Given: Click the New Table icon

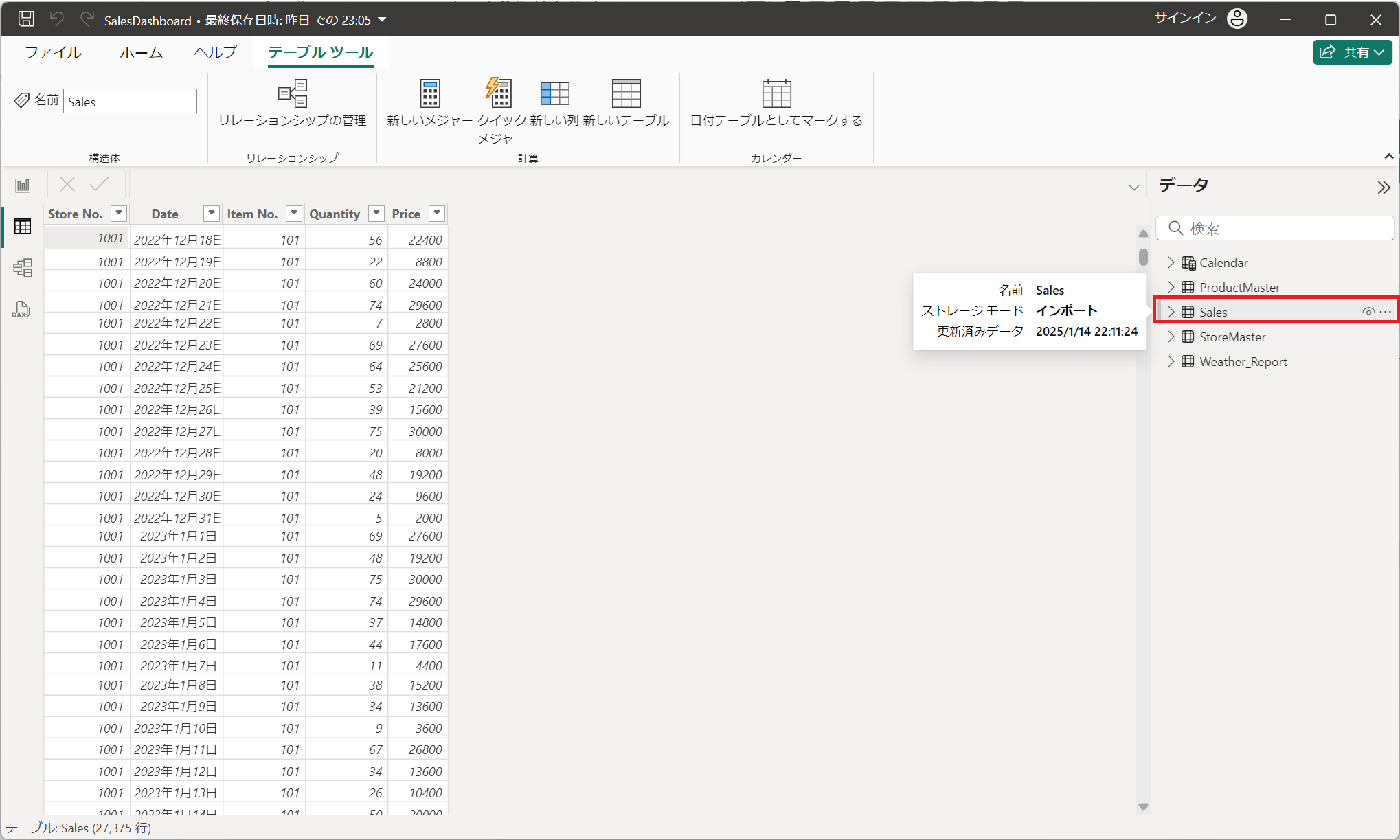Looking at the screenshot, I should click(626, 94).
